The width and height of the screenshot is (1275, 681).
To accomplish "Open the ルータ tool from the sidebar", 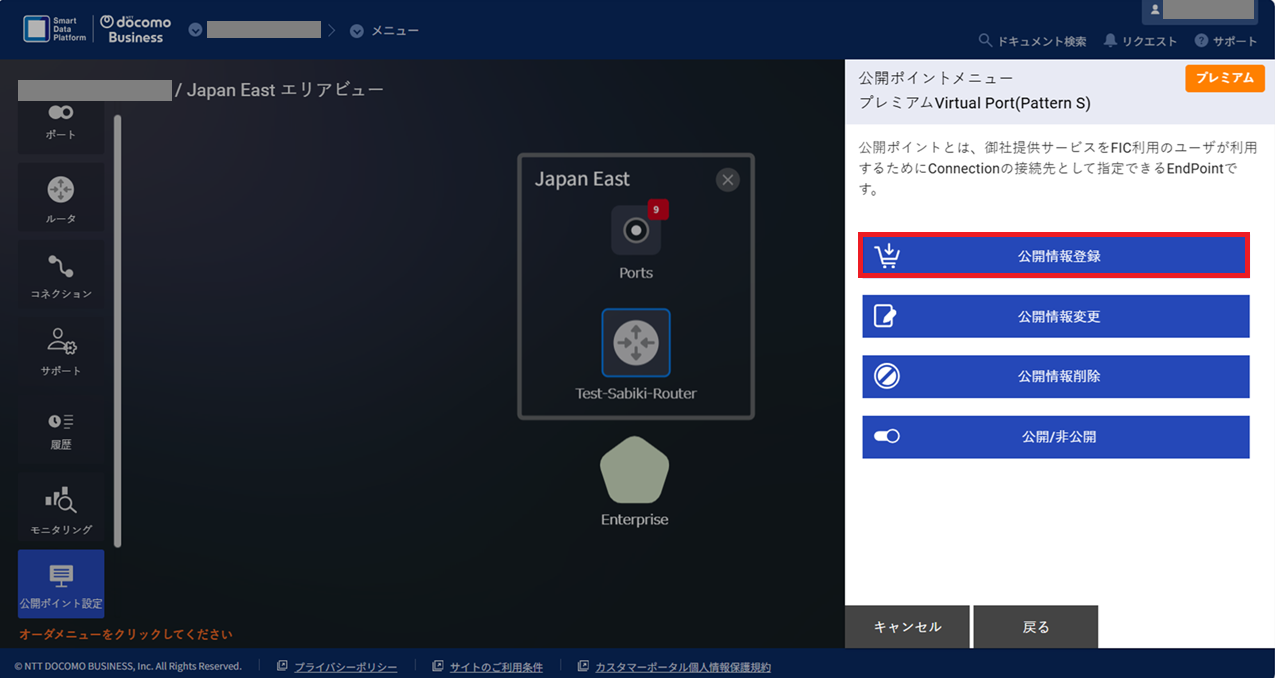I will coord(60,196).
